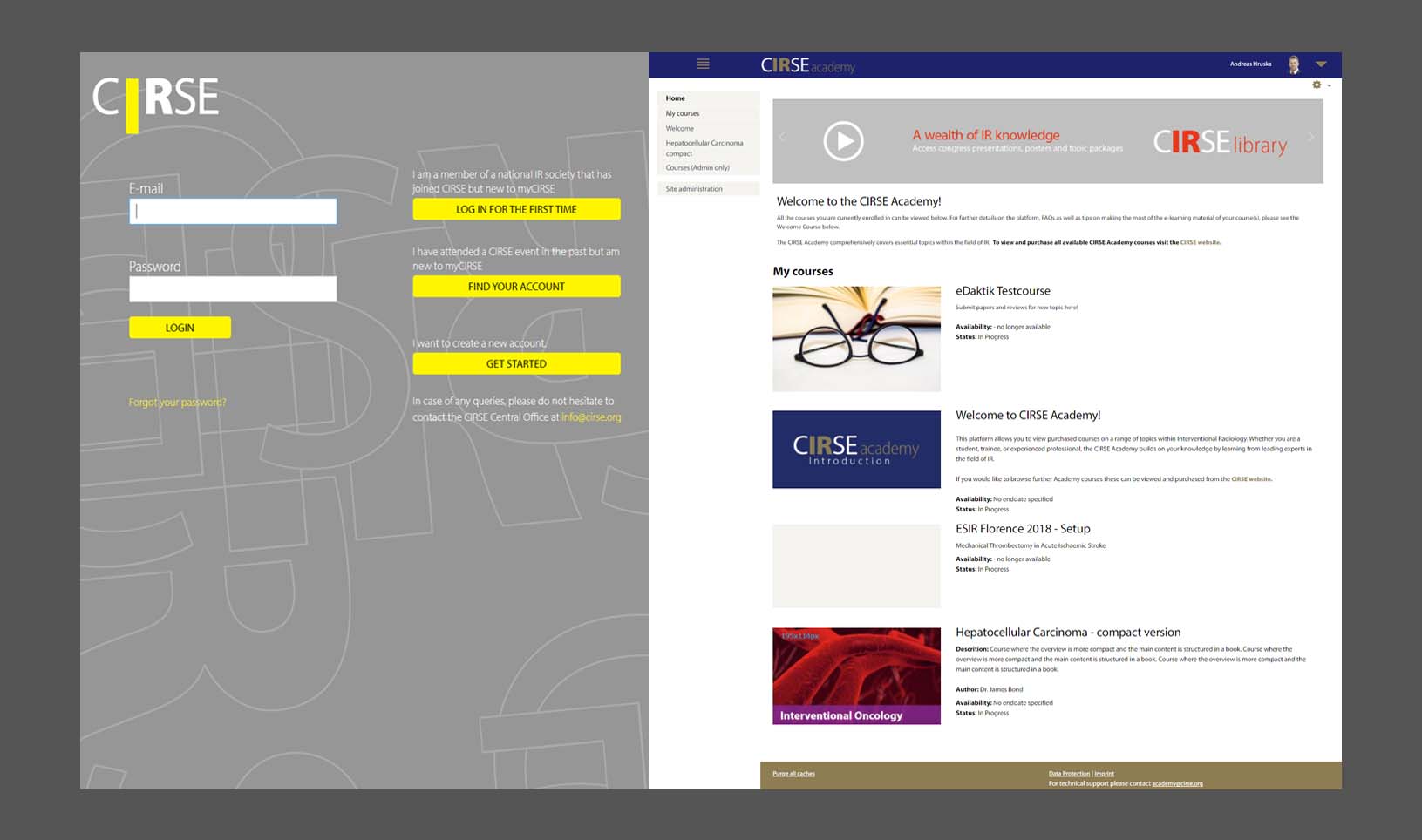
Task: Click Andreas Hruska profile avatar
Action: (1294, 64)
